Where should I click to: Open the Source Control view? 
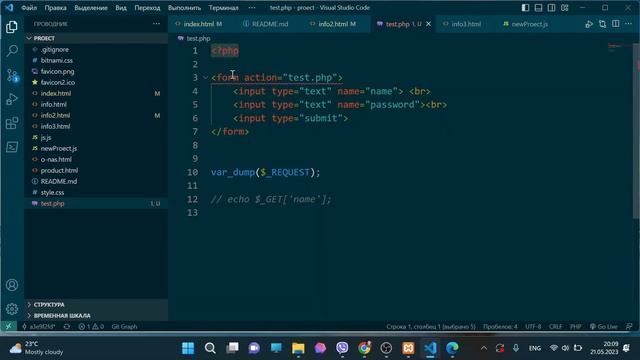coord(12,76)
